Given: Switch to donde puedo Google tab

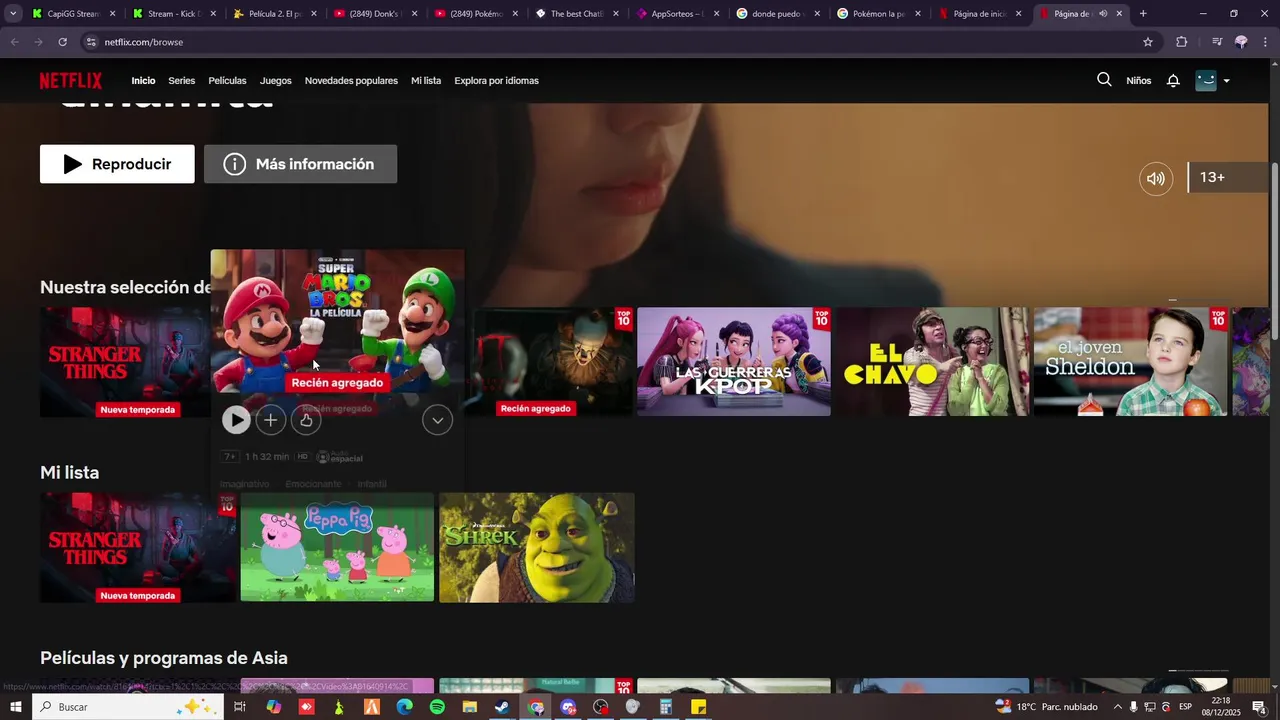Looking at the screenshot, I should tap(778, 14).
